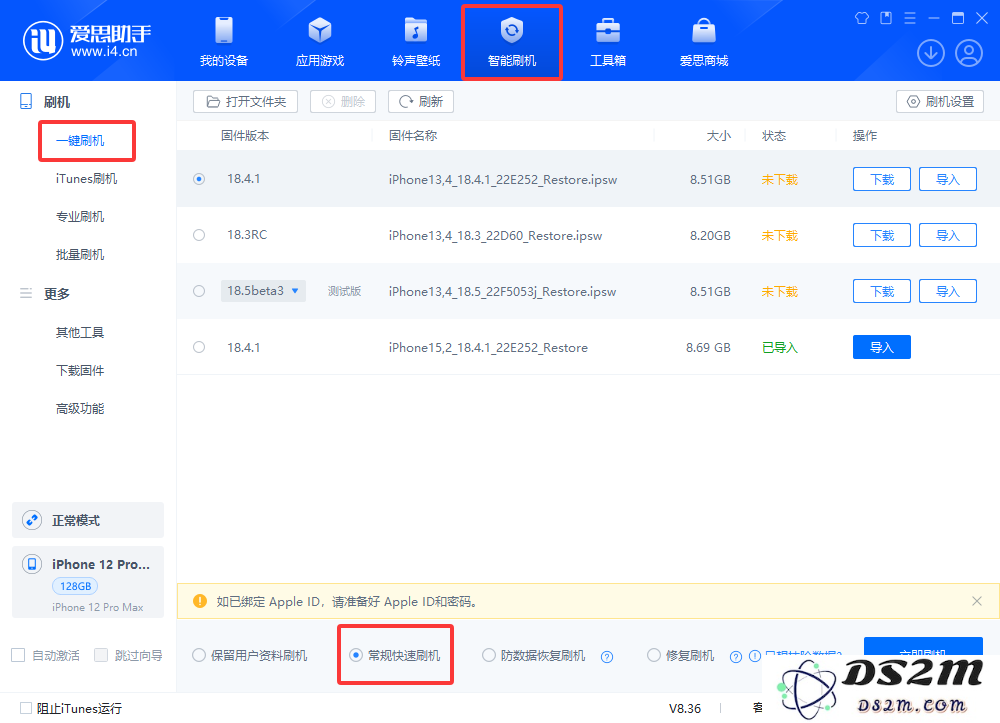The height and width of the screenshot is (723, 1000).
Task: Open the download manager circle arrow icon
Action: (x=930, y=53)
